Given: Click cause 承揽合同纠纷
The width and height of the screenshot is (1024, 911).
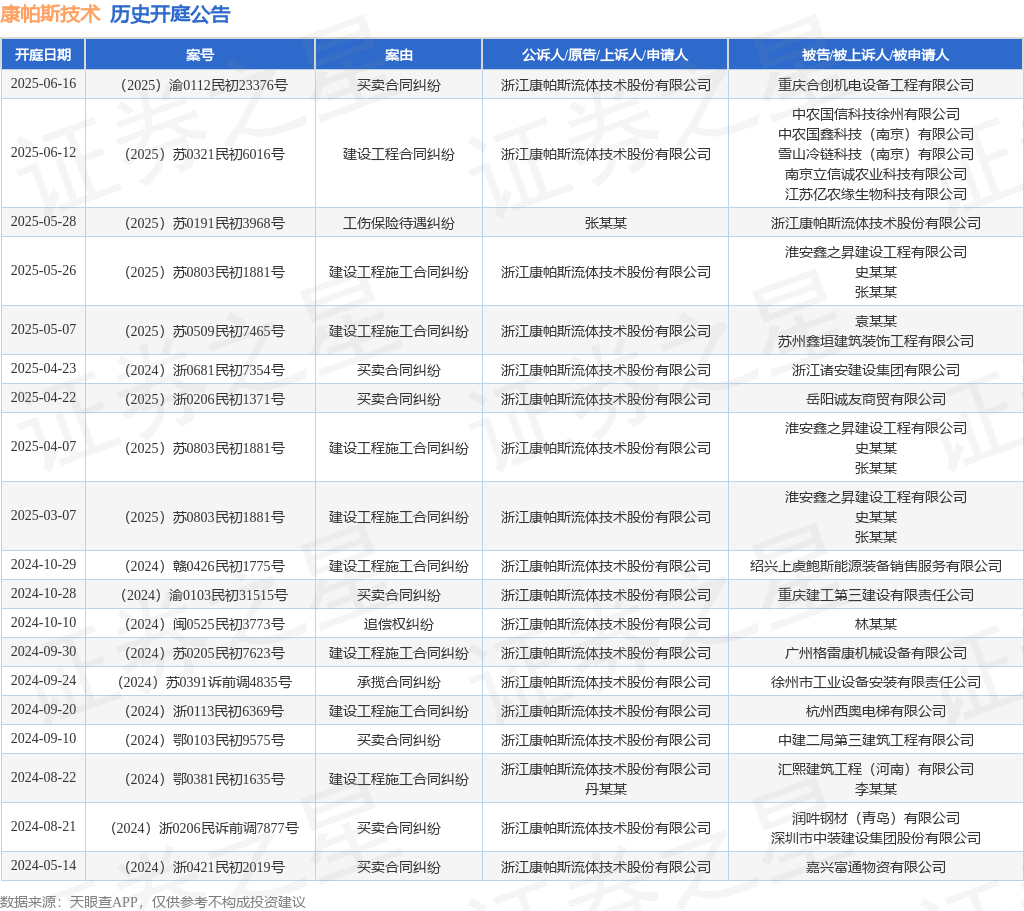Looking at the screenshot, I should (398, 682).
